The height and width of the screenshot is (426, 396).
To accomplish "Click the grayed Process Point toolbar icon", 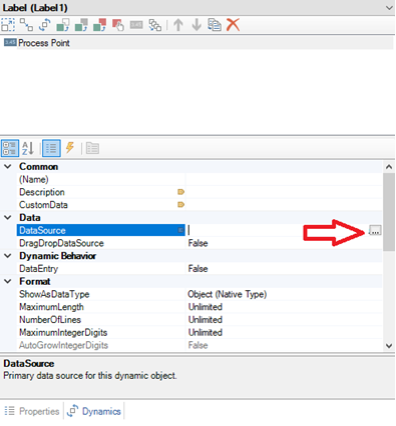I will coord(136,25).
